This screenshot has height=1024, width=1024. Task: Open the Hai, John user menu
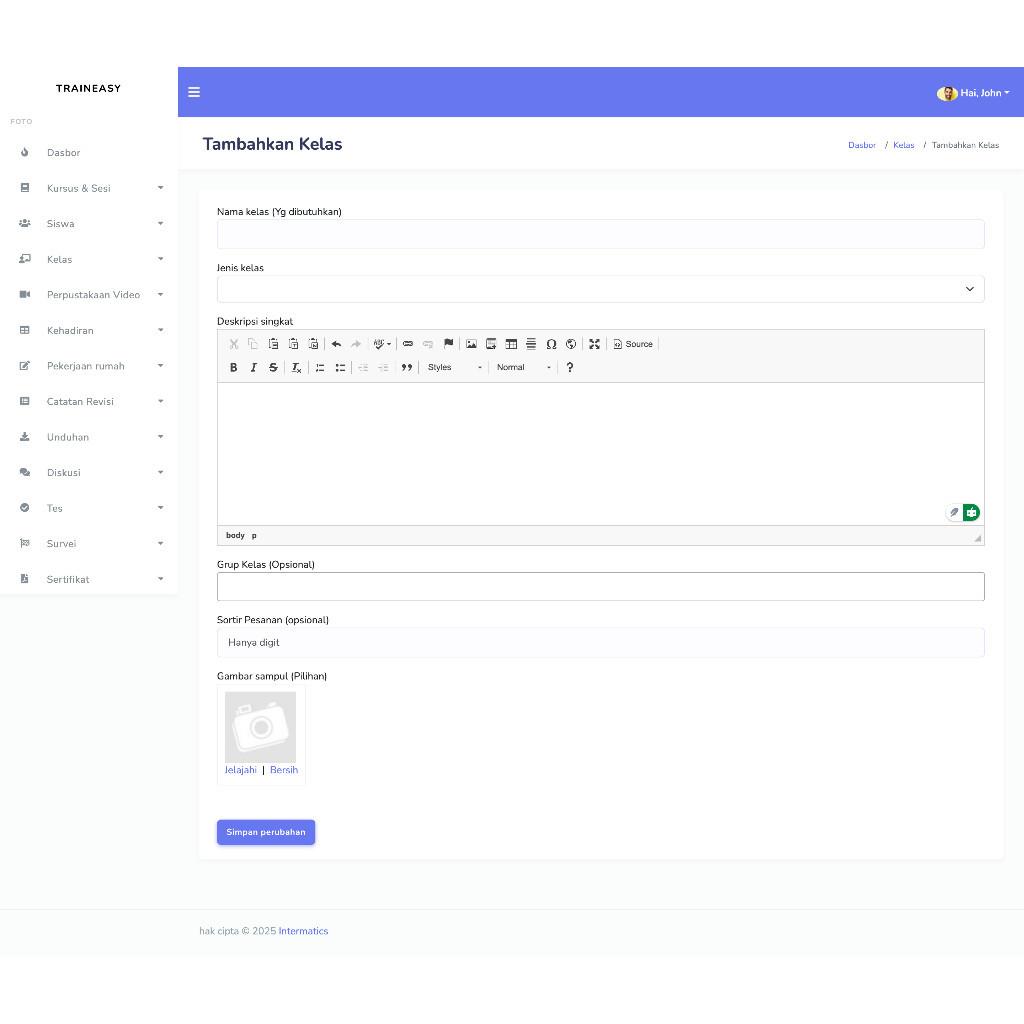[x=973, y=93]
